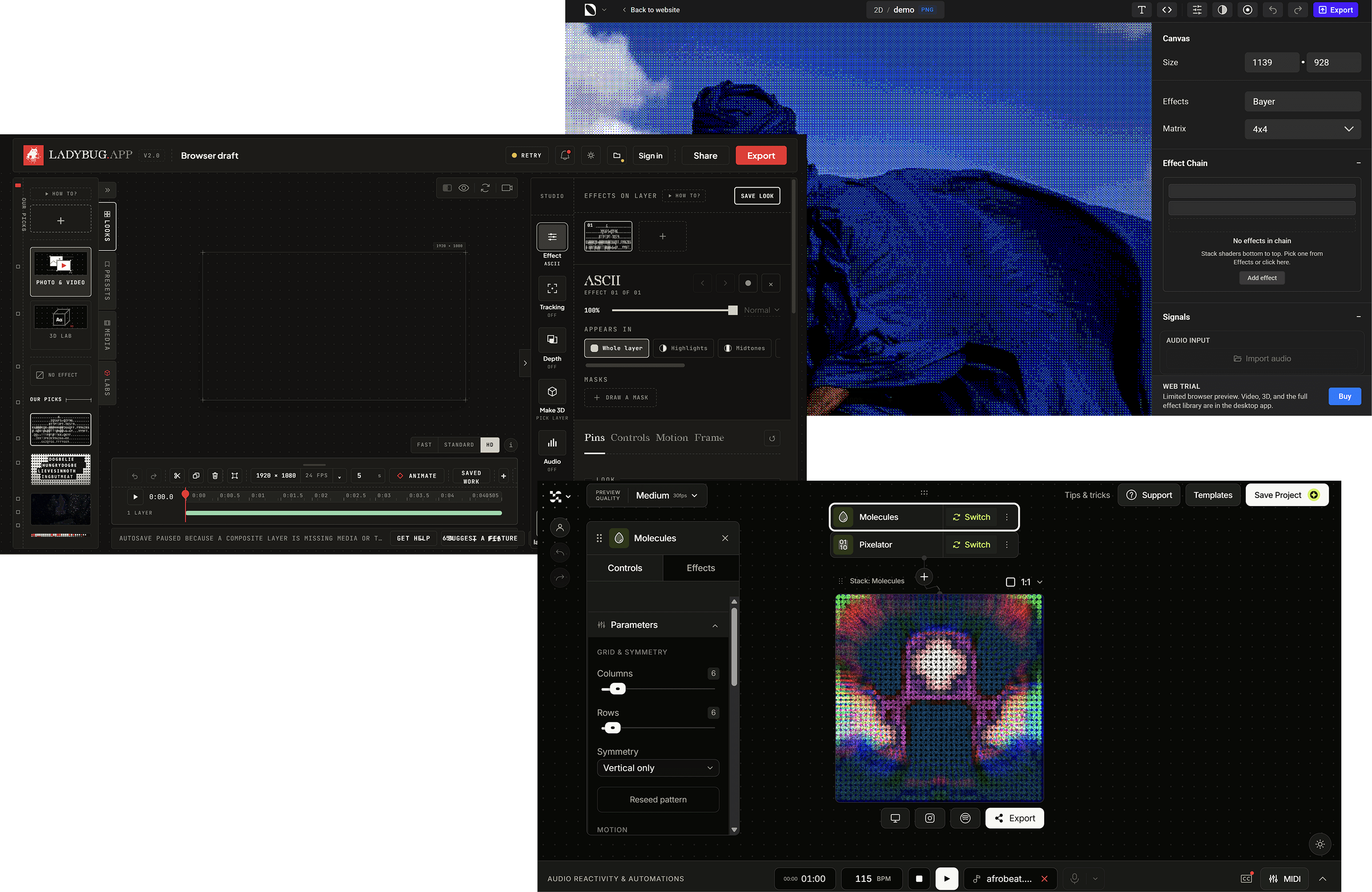1372x892 pixels.
Task: Collapse the Effect Chain section
Action: (1359, 163)
